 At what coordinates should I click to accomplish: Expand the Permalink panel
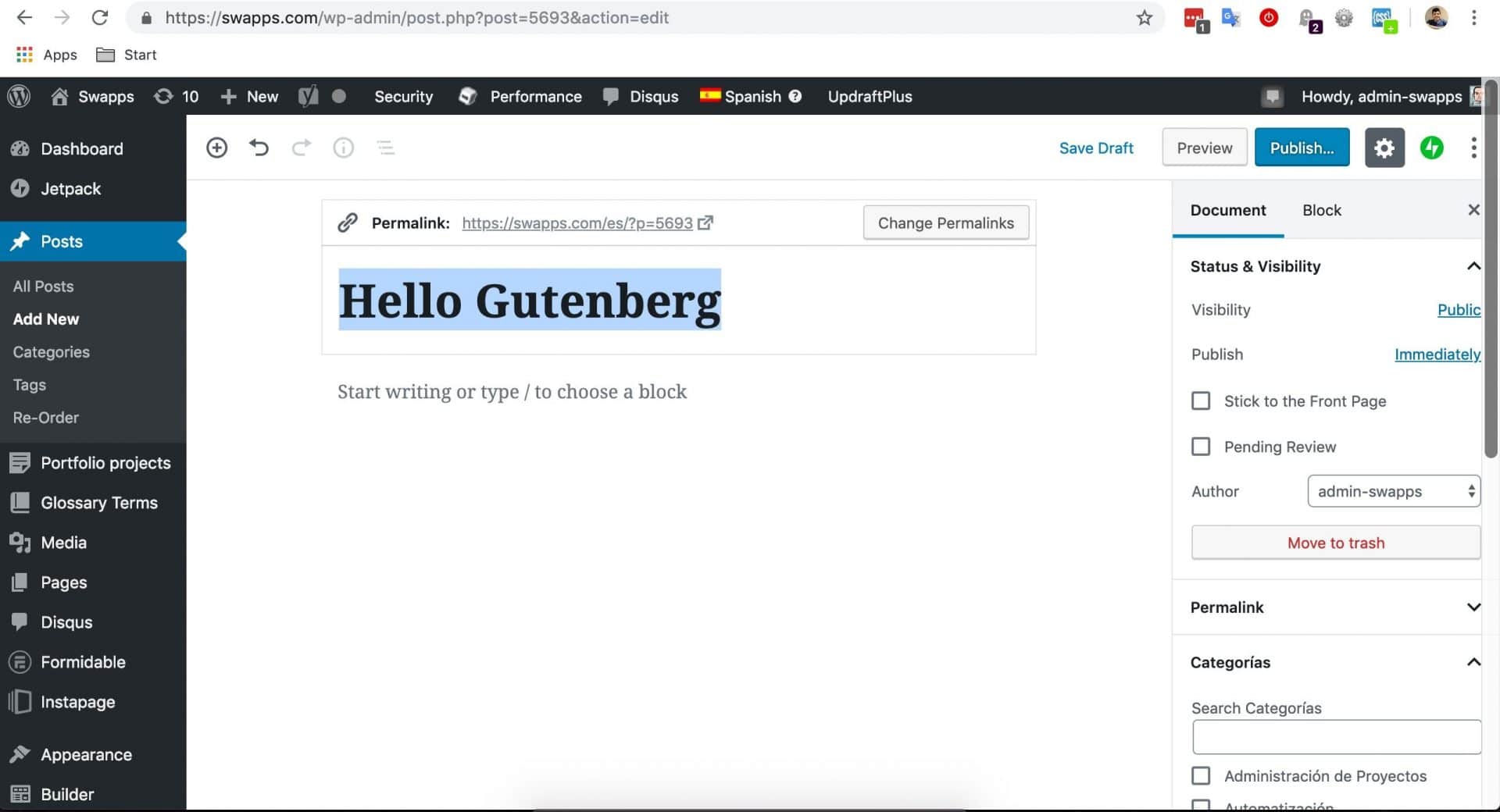[1335, 607]
